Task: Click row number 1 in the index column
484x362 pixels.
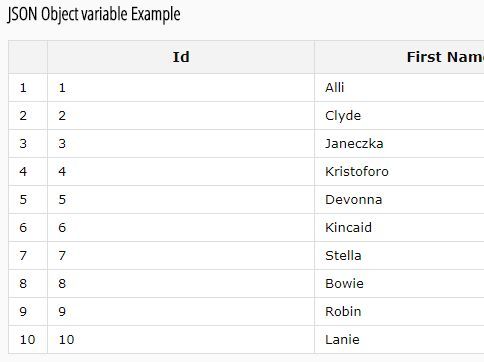Action: click(28, 88)
